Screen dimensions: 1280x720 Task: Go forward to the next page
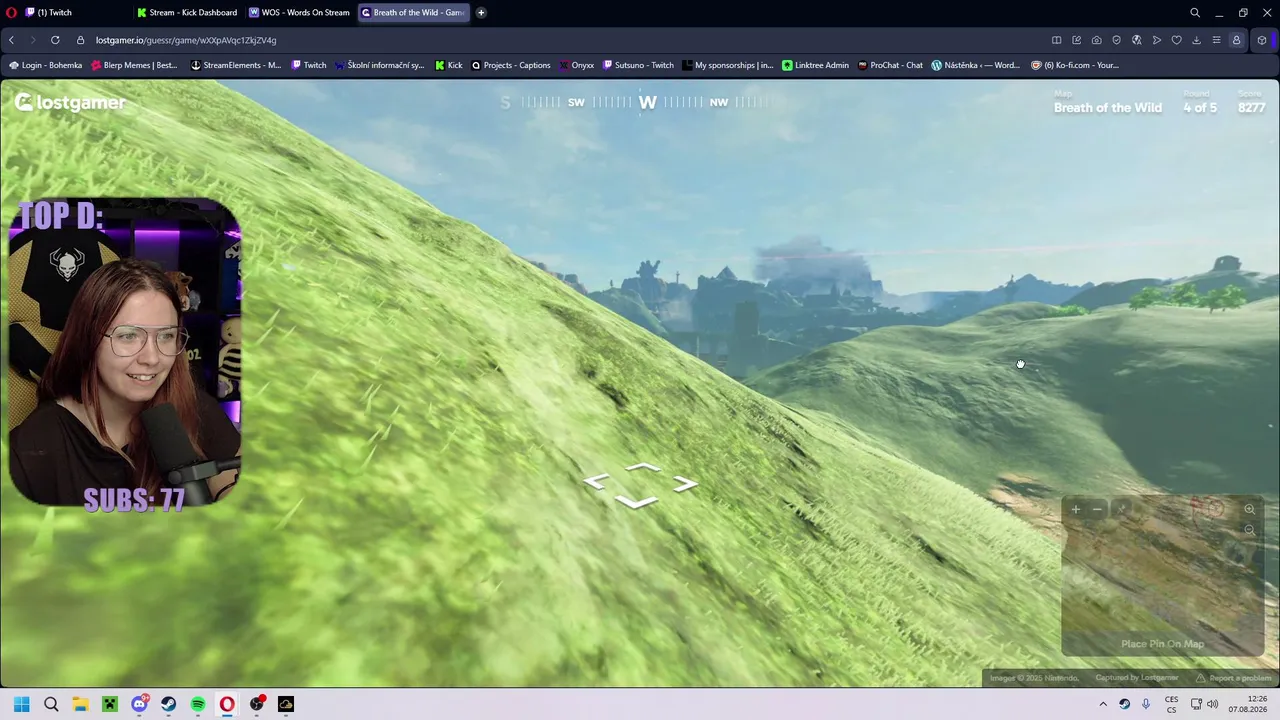click(32, 40)
